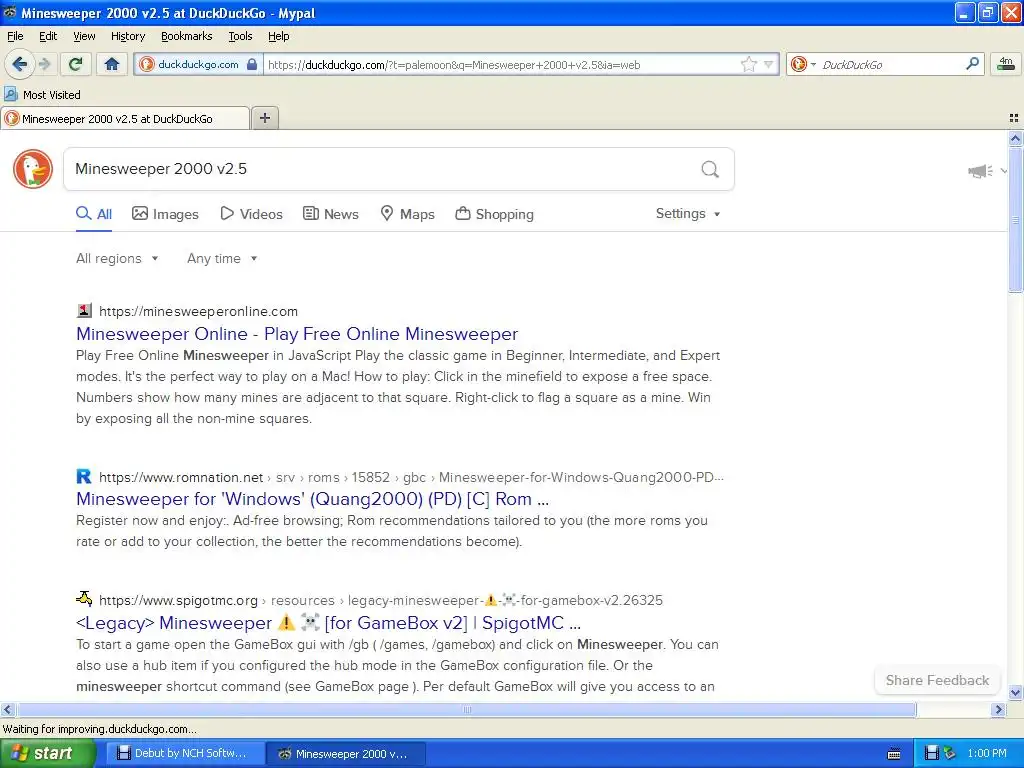
Task: Click the horizontal scrollbar left arrow
Action: click(x=8, y=709)
